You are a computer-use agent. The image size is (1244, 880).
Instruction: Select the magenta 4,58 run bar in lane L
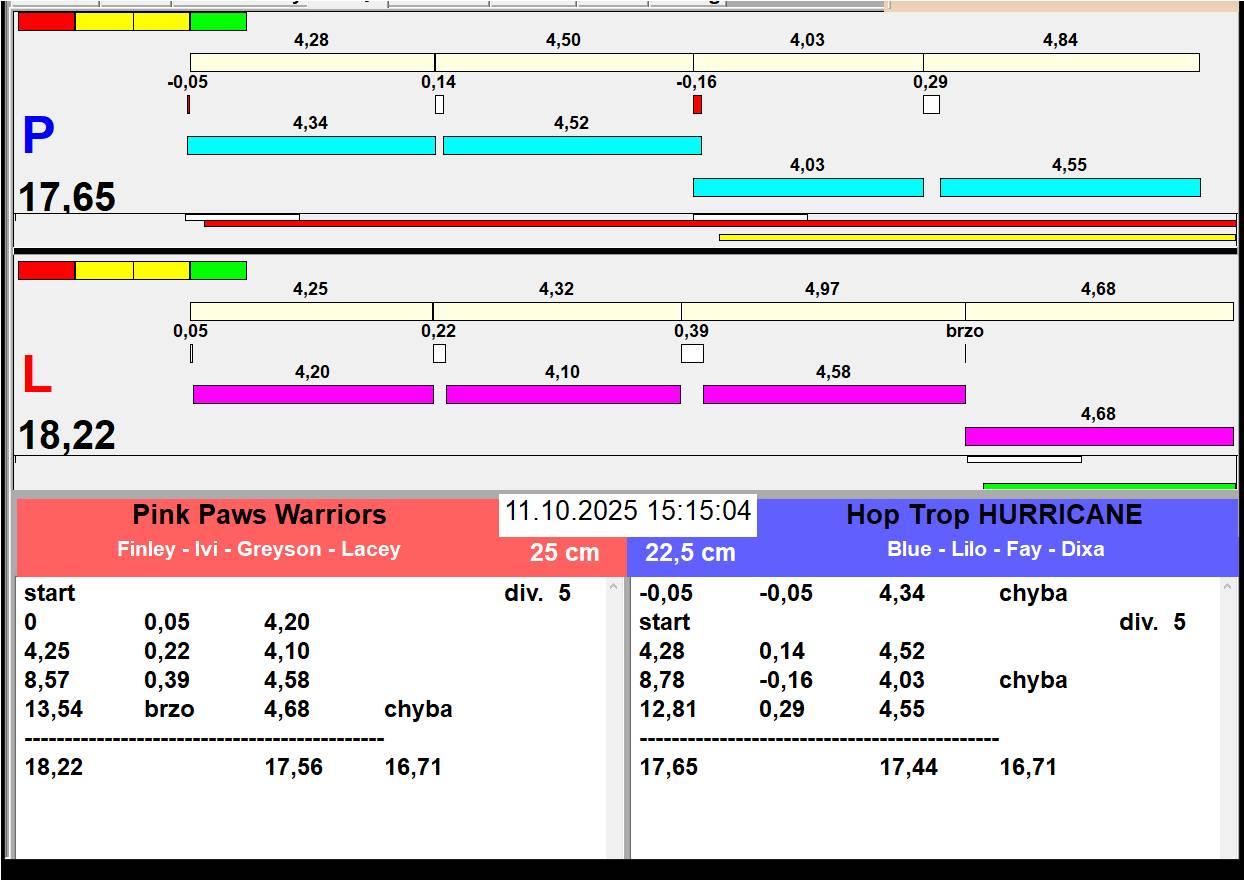(834, 394)
